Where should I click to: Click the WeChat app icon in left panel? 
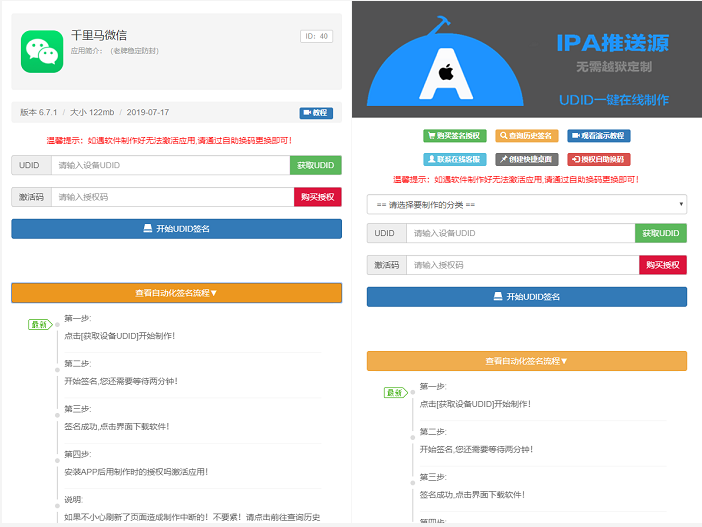tap(42, 51)
